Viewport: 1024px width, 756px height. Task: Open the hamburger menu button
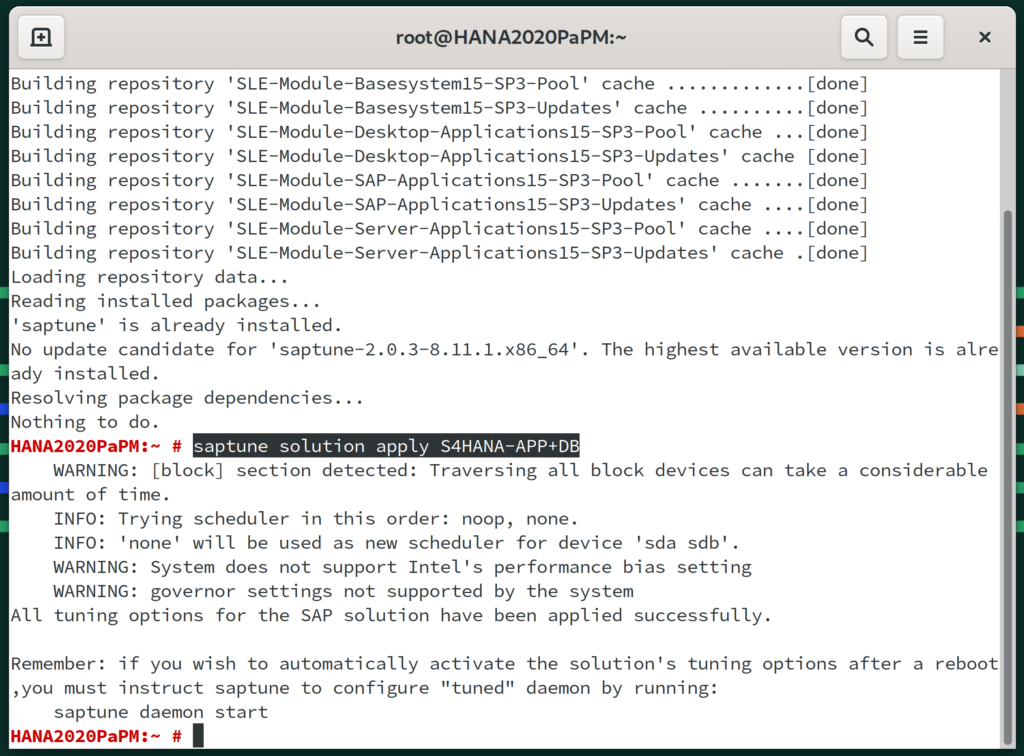(920, 37)
